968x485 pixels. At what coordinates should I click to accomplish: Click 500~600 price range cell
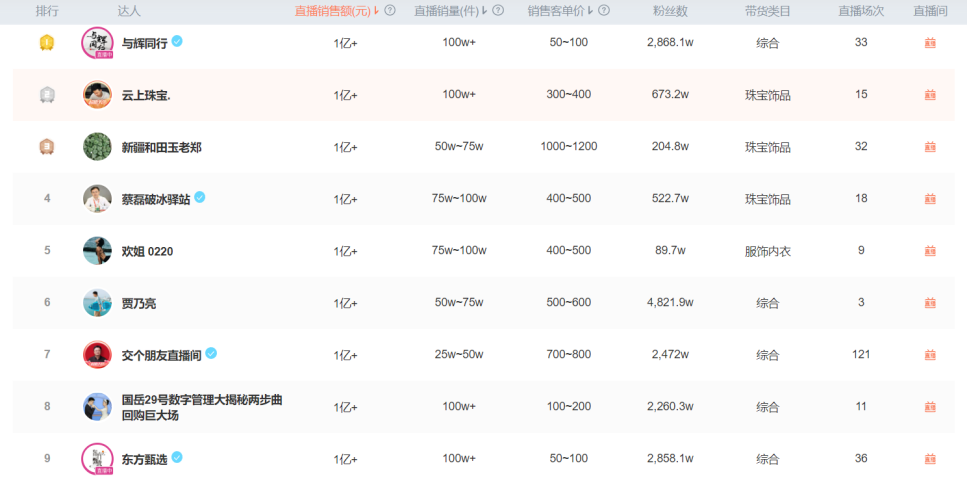point(568,302)
